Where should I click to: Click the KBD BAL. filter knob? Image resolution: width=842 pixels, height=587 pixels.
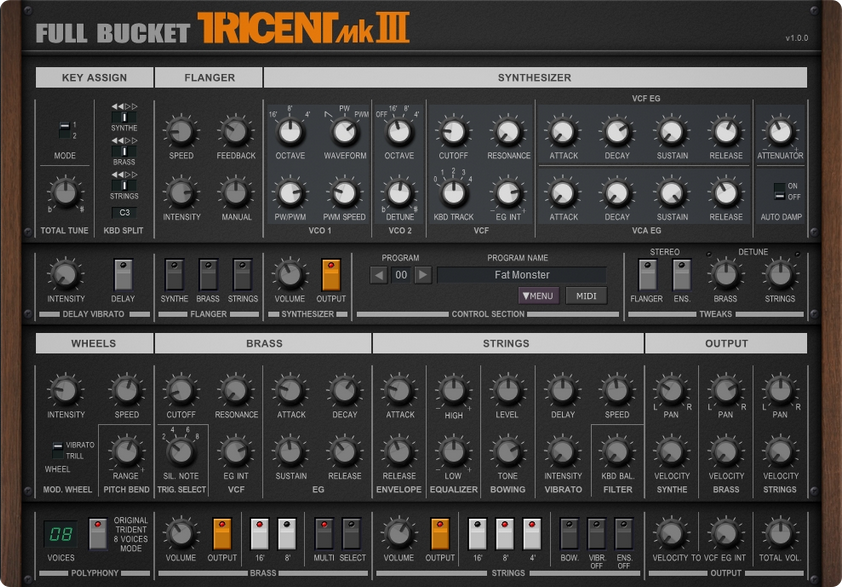pyautogui.click(x=617, y=452)
